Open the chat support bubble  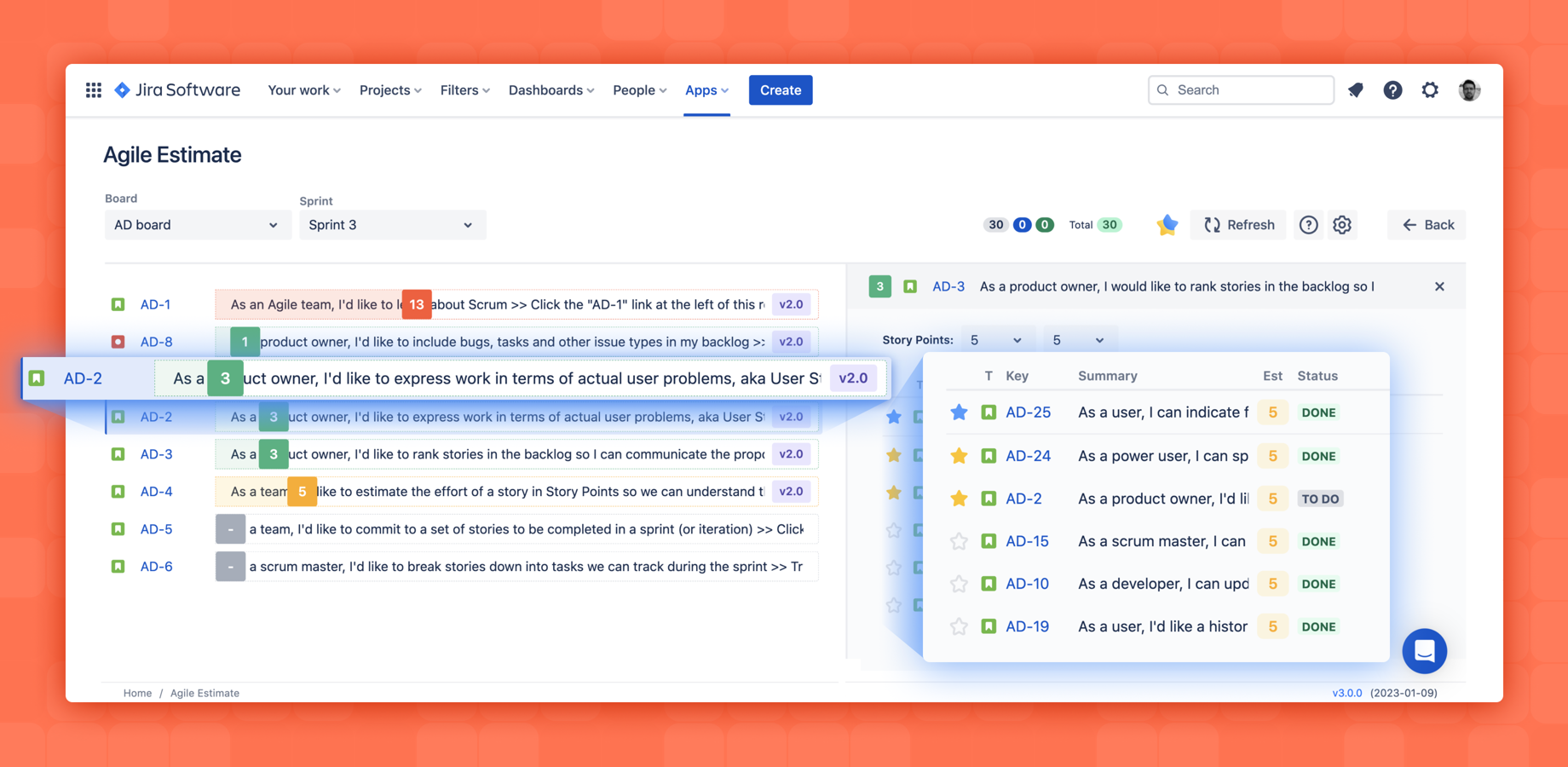(1424, 651)
